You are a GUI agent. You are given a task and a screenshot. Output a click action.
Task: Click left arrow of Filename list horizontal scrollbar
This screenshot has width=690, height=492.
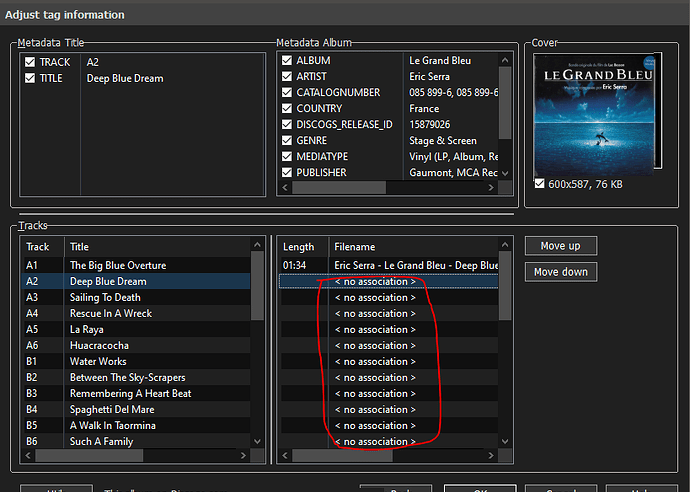[285, 456]
